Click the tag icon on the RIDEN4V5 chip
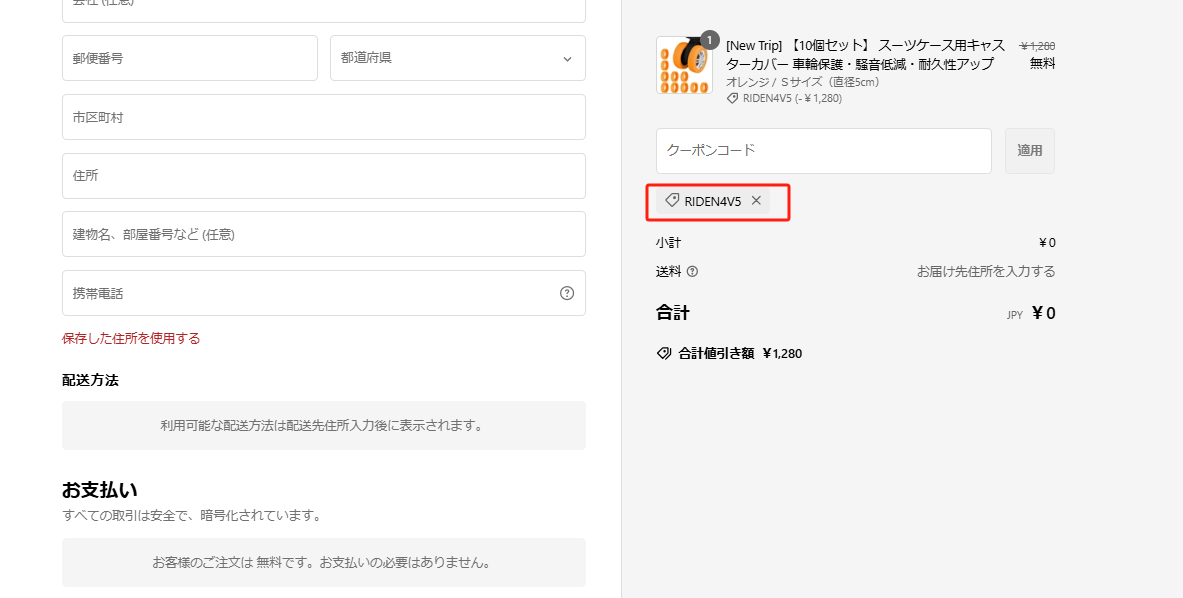The width and height of the screenshot is (1183, 598). click(672, 201)
